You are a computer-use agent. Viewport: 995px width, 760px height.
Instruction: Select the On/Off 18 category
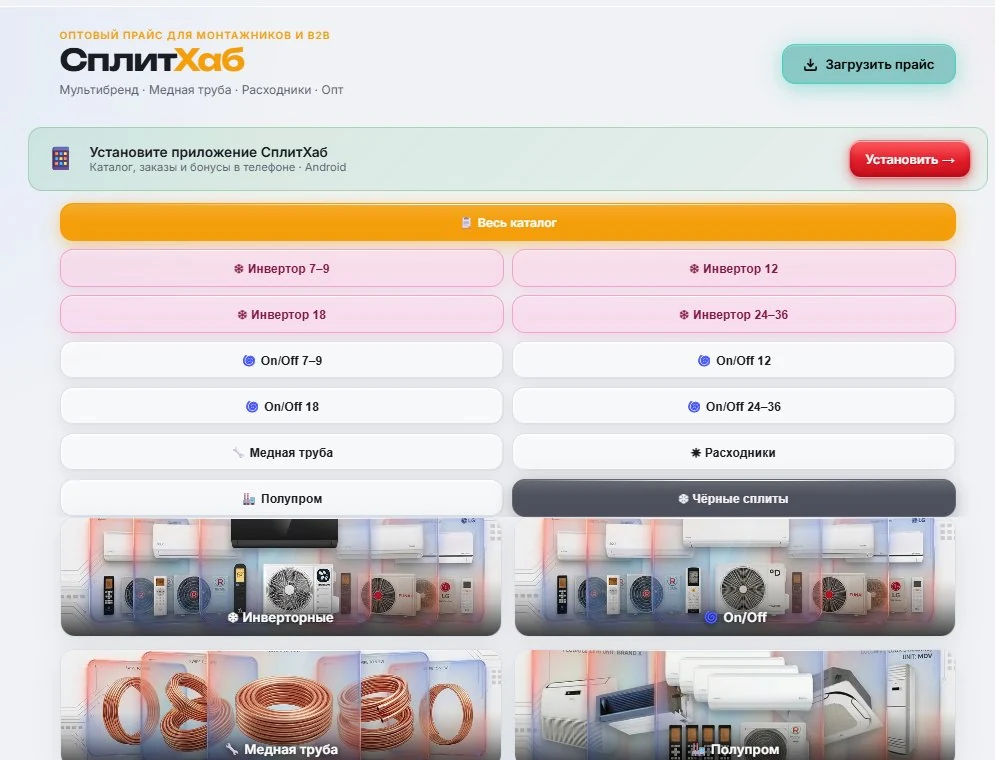pyautogui.click(x=282, y=407)
